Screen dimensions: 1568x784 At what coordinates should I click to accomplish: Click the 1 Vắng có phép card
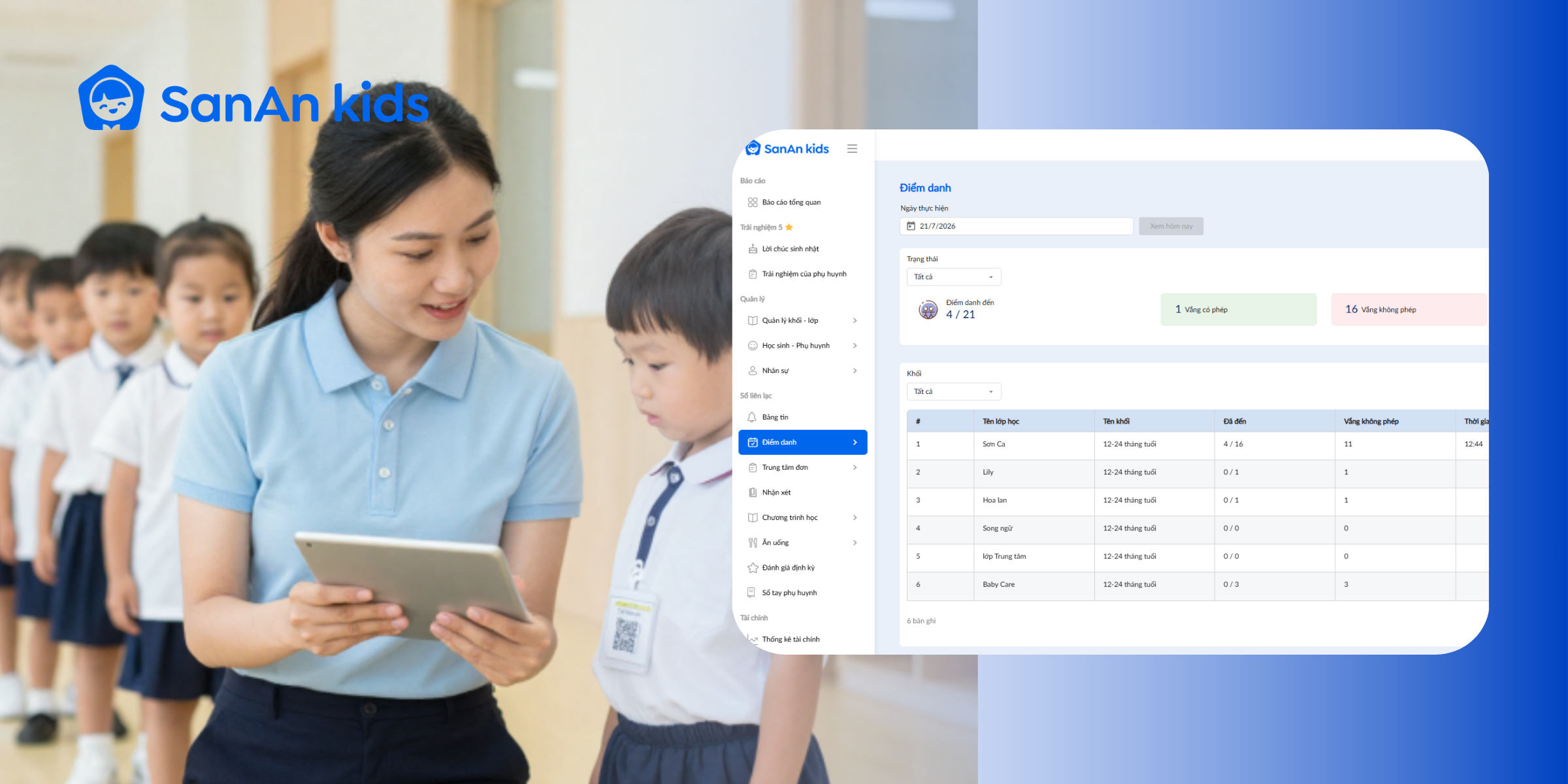pos(1238,310)
